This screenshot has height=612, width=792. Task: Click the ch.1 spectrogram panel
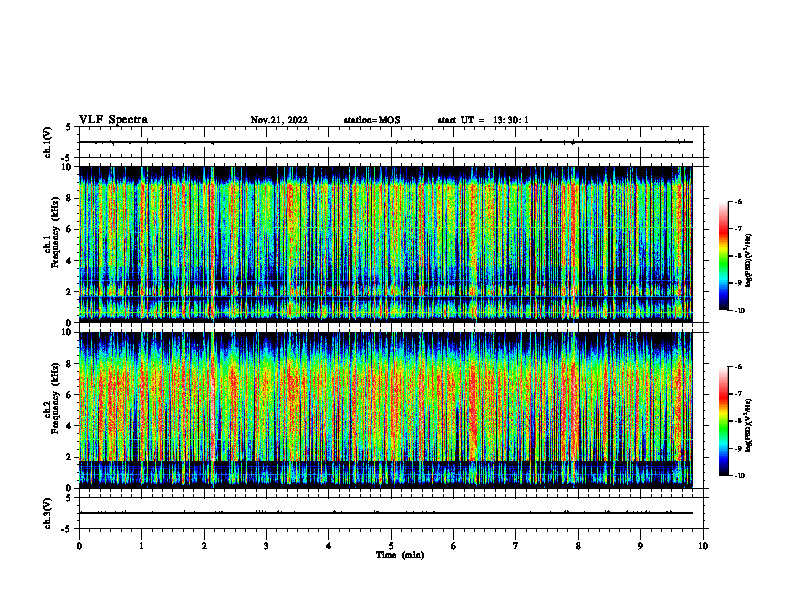tap(386, 244)
